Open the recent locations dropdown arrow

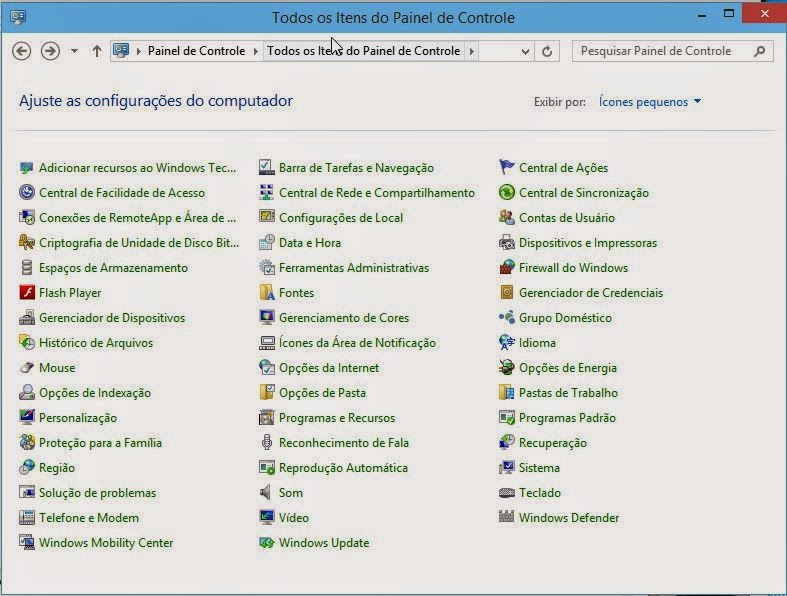click(x=74, y=51)
